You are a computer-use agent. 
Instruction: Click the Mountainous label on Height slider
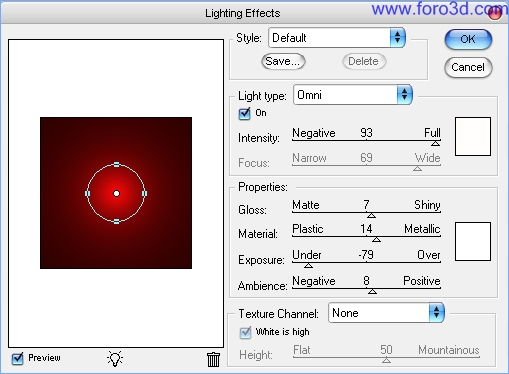coord(449,350)
